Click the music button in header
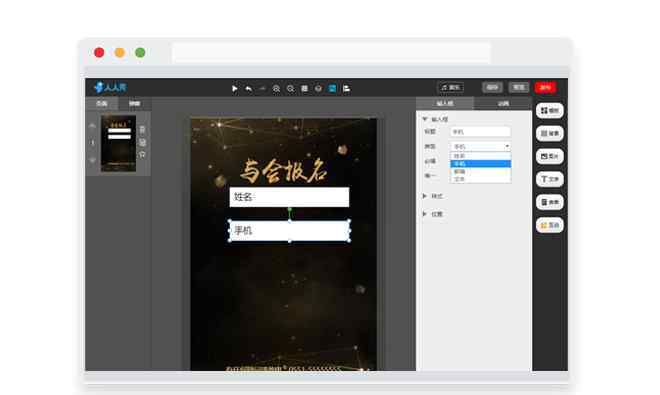 pyautogui.click(x=450, y=88)
